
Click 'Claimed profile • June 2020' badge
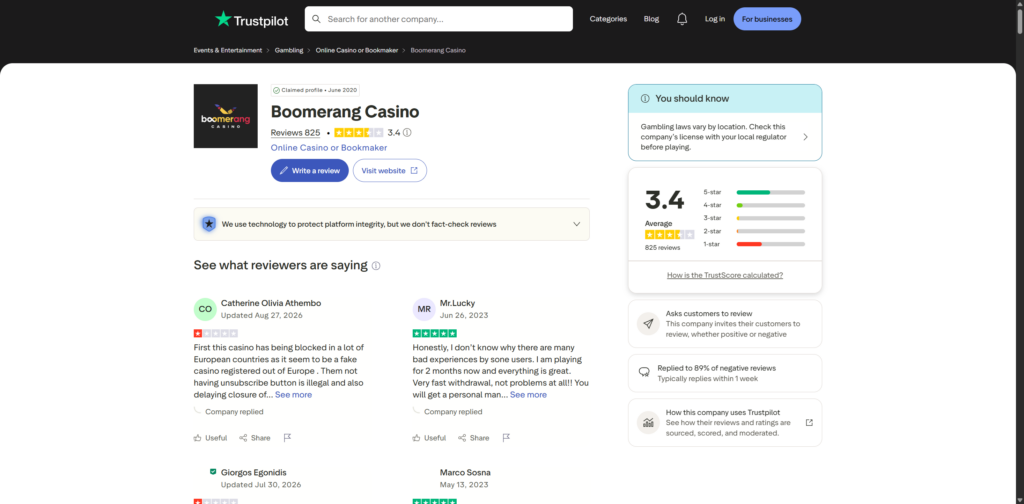click(315, 90)
